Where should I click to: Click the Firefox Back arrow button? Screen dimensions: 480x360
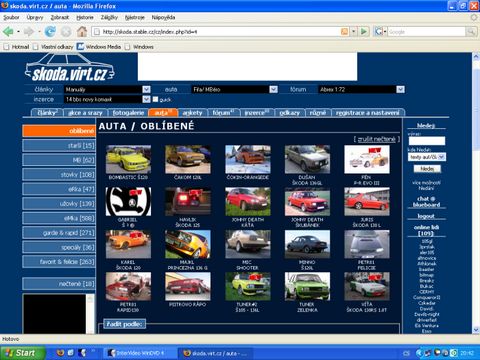coord(8,32)
